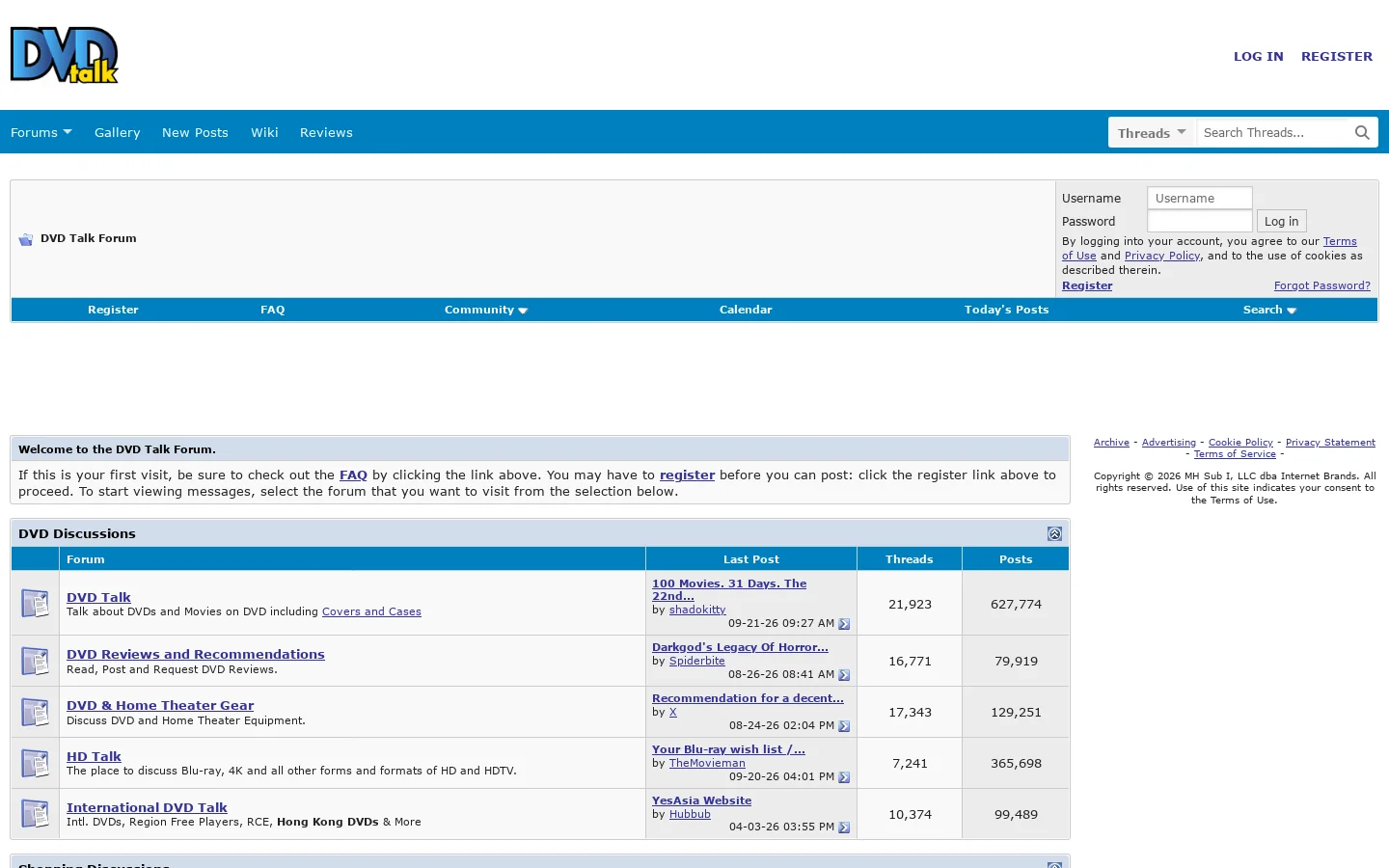Open the Privacy Statement link
The image size is (1389, 868).
(1330, 443)
